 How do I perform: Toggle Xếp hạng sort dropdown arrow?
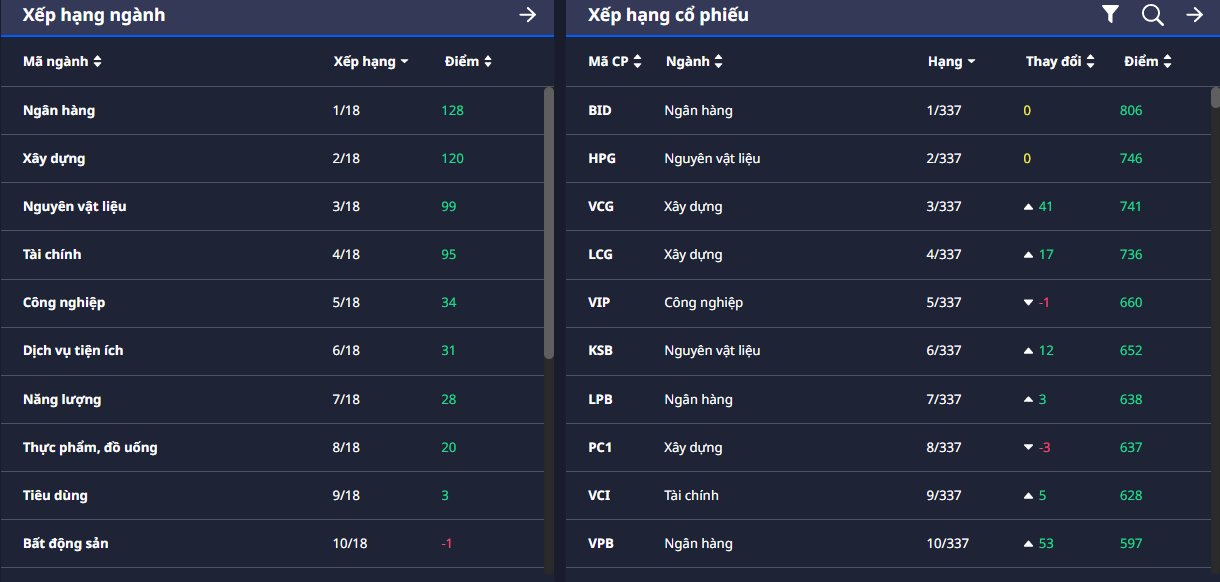404,62
